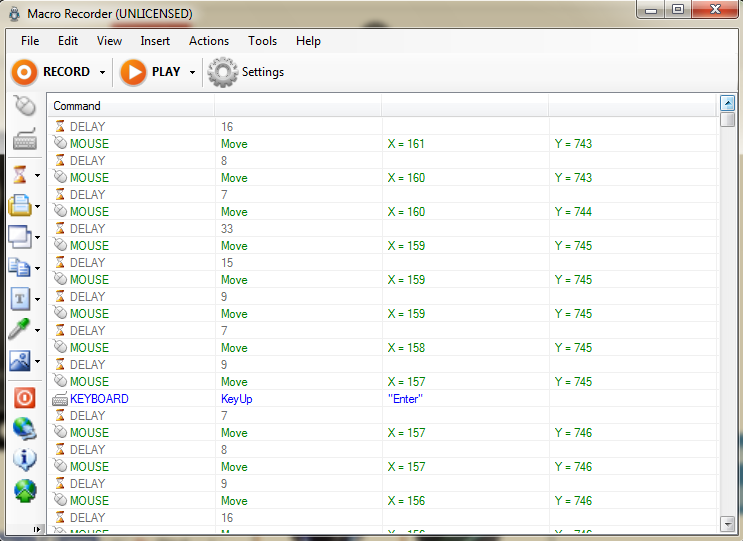Click the keyboard action icon in sidebar
Screen dimensions: 743x541
tap(25, 138)
